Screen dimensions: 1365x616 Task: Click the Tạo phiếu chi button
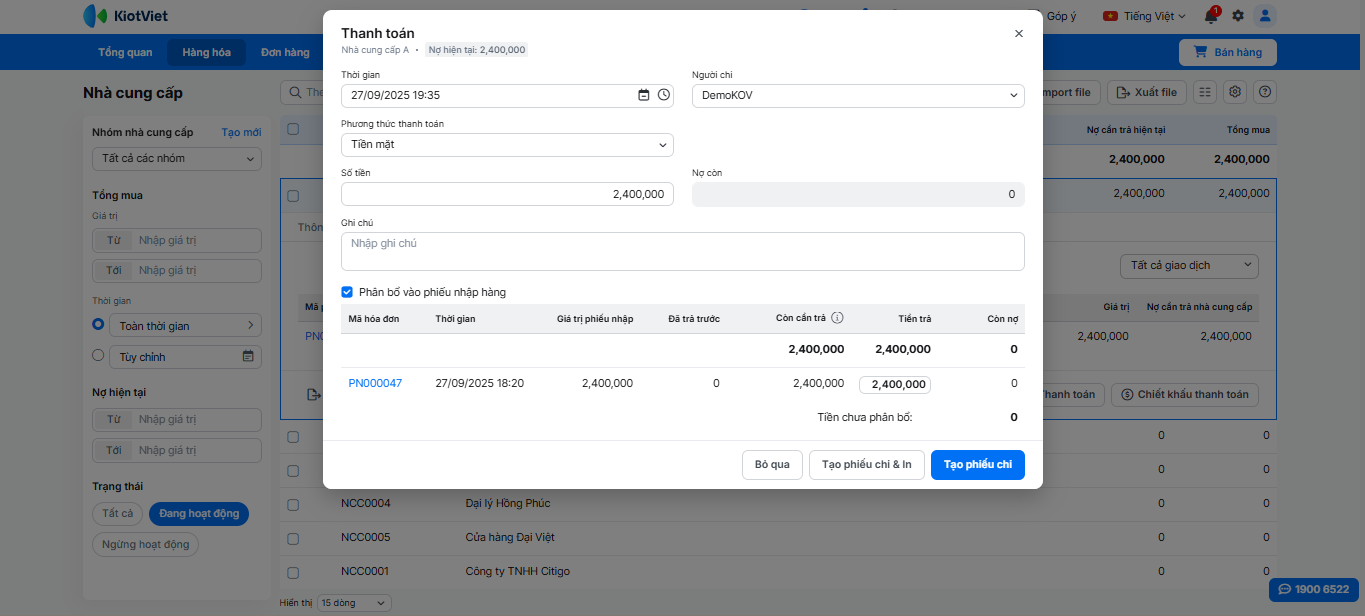[977, 465]
